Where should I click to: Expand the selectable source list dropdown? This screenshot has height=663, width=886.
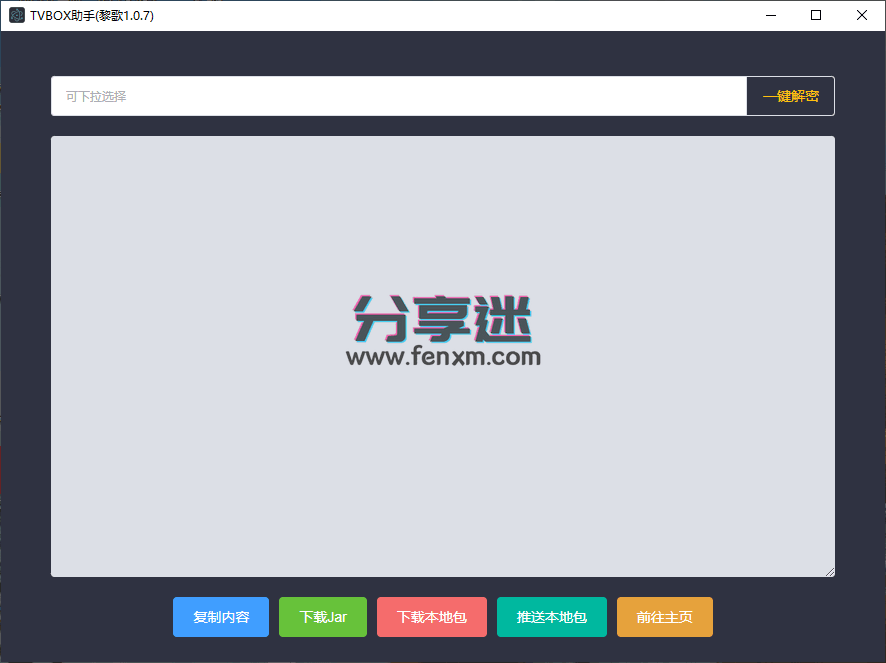coord(398,95)
